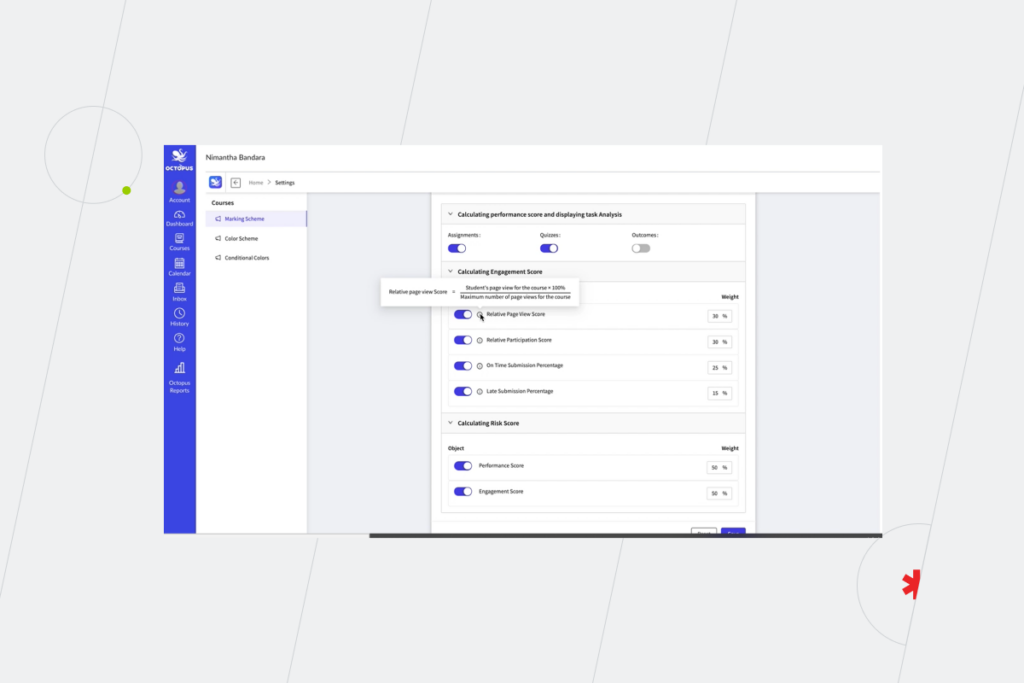
Task: Collapse the Calculating Risk Score section
Action: tap(450, 423)
